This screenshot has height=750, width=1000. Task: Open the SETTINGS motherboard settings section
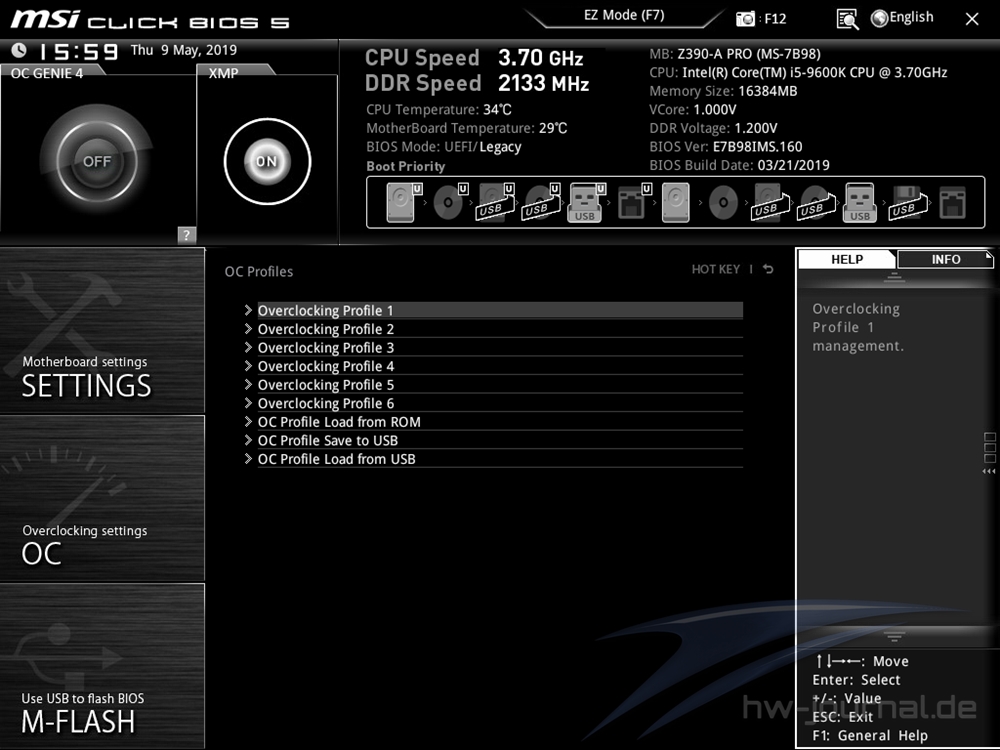point(102,330)
